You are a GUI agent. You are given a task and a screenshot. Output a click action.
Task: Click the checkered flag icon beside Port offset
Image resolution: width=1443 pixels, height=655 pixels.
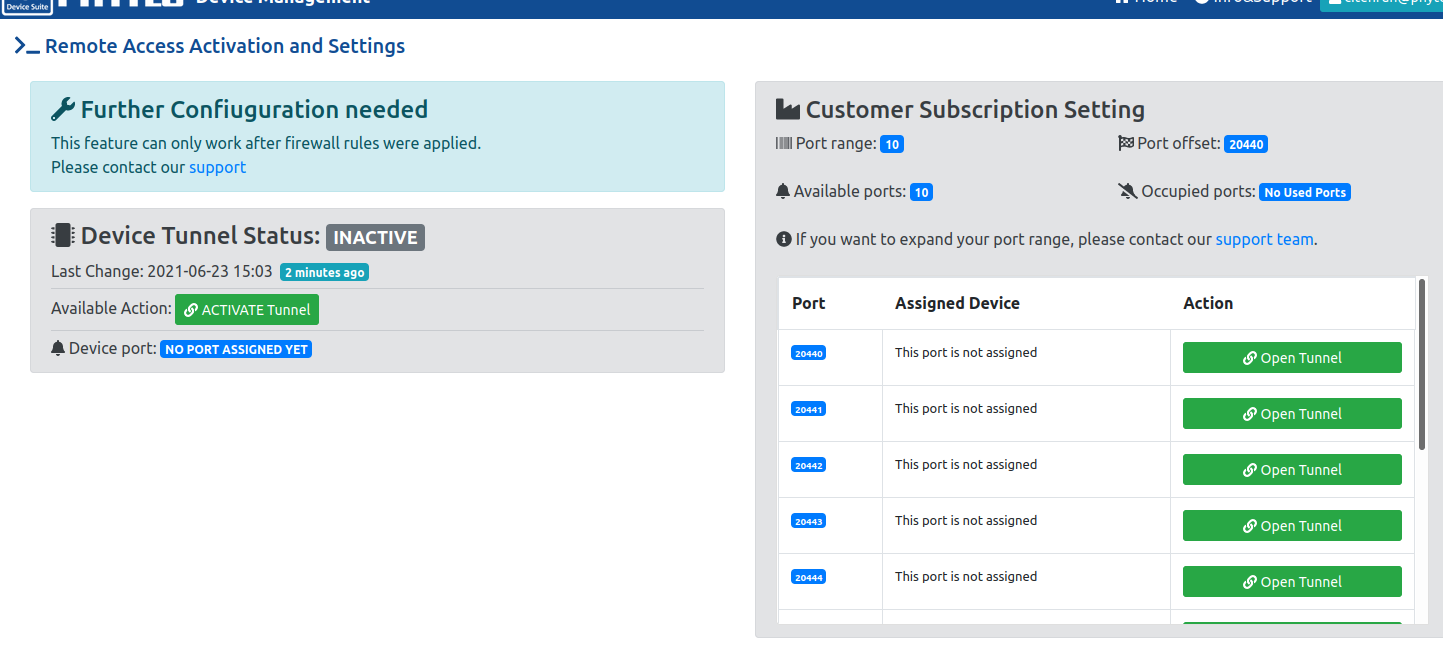point(1126,144)
